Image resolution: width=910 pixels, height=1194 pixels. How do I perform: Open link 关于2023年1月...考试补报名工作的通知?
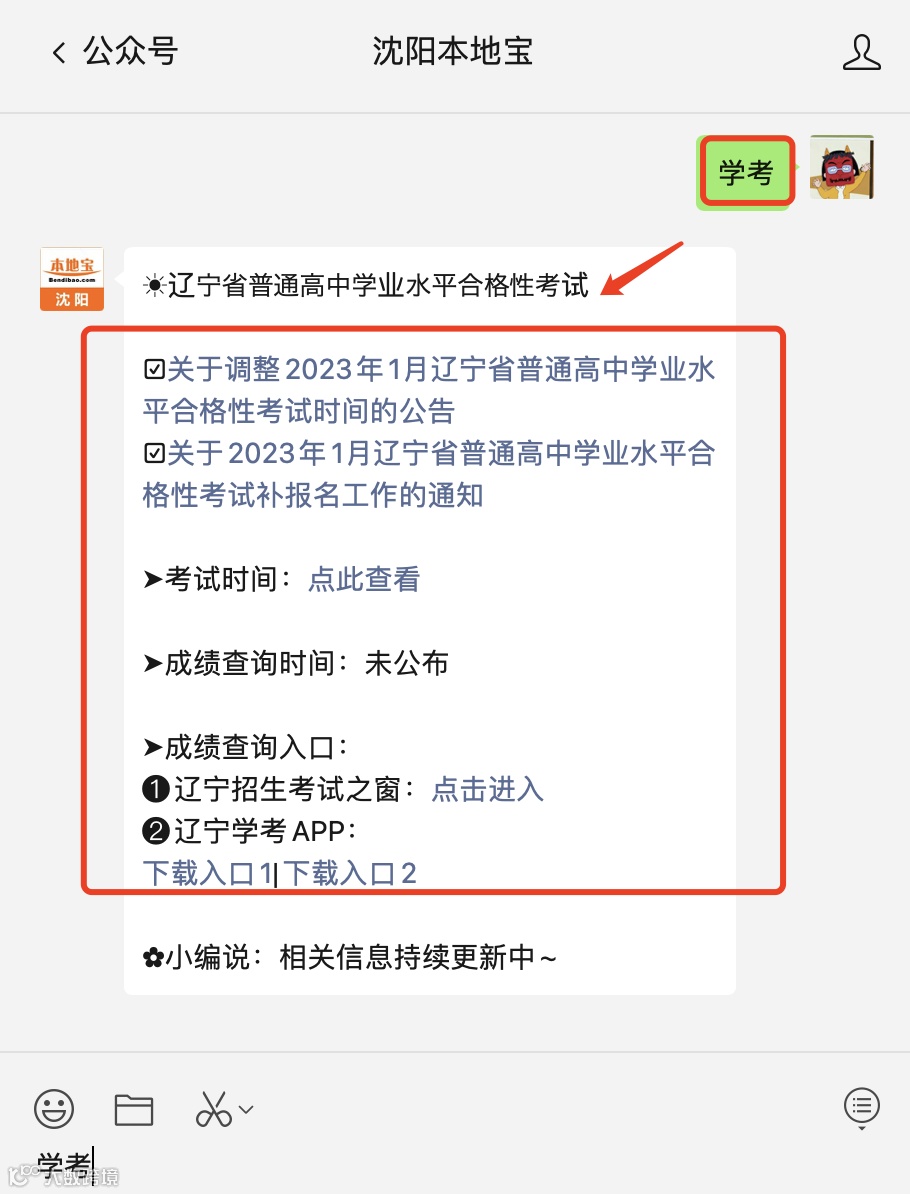pyautogui.click(x=429, y=474)
